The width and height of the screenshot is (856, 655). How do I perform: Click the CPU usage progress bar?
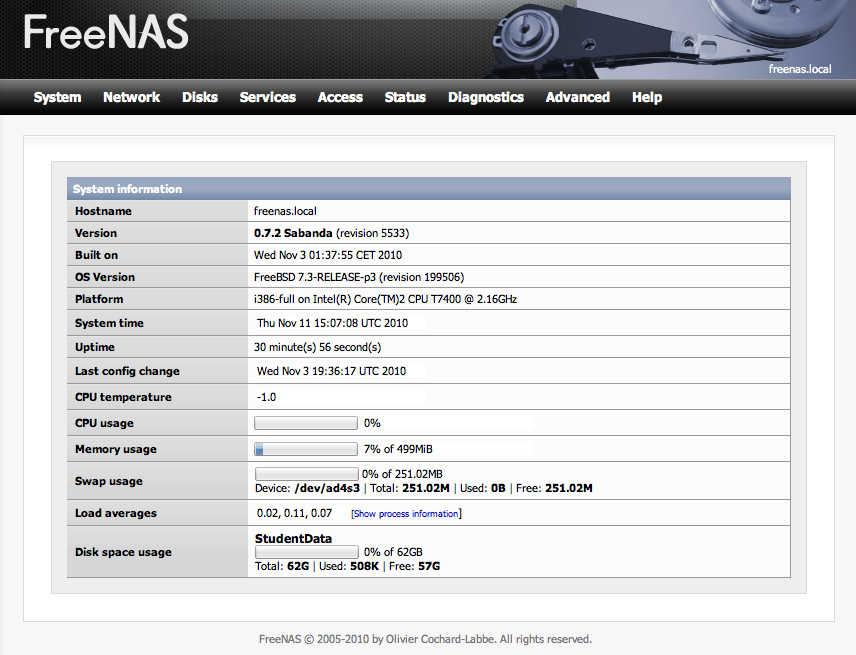coord(306,423)
